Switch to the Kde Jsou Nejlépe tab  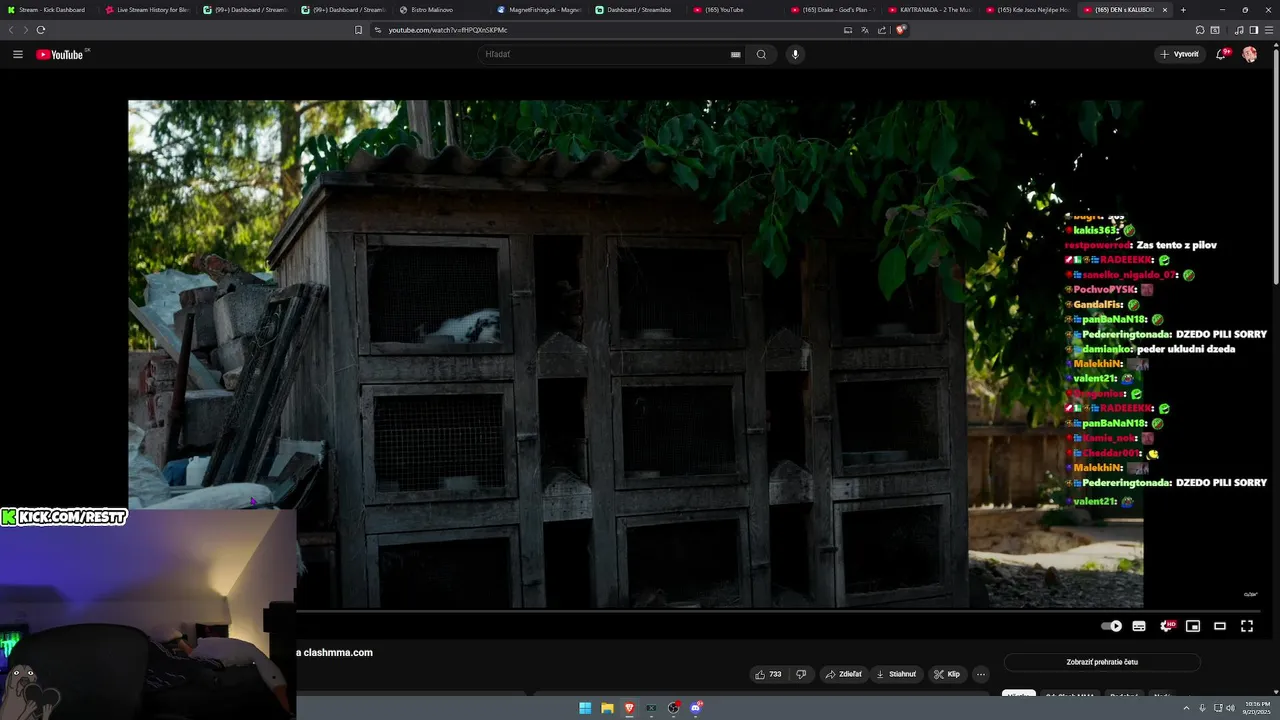[1030, 10]
